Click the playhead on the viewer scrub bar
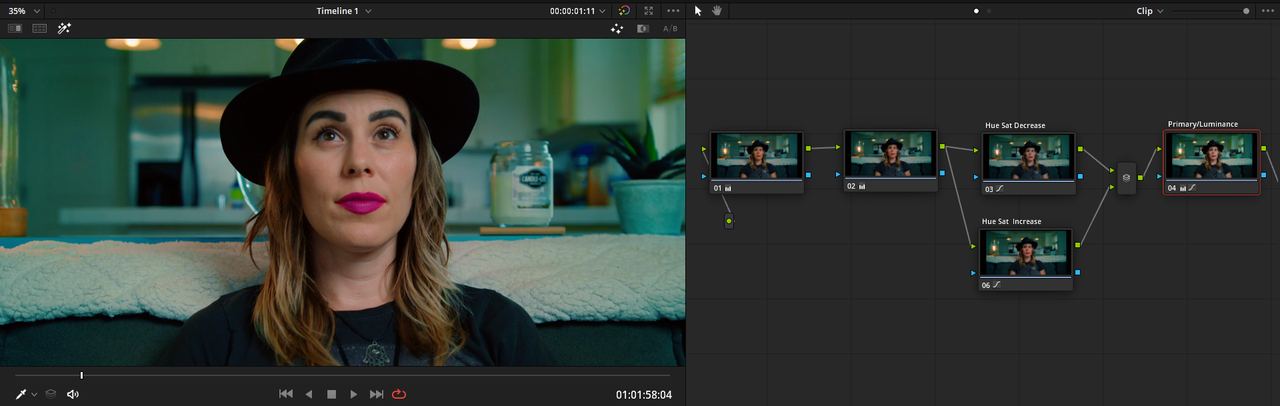1280x406 pixels. pos(81,375)
